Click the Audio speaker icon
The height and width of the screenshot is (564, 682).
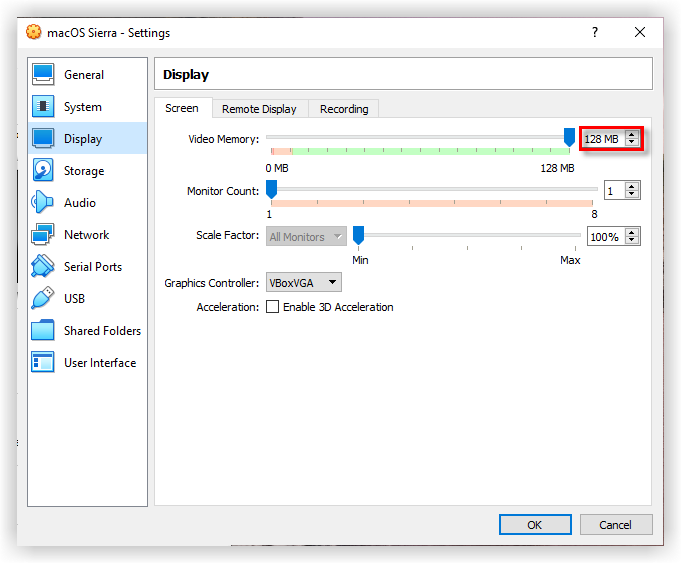point(43,202)
